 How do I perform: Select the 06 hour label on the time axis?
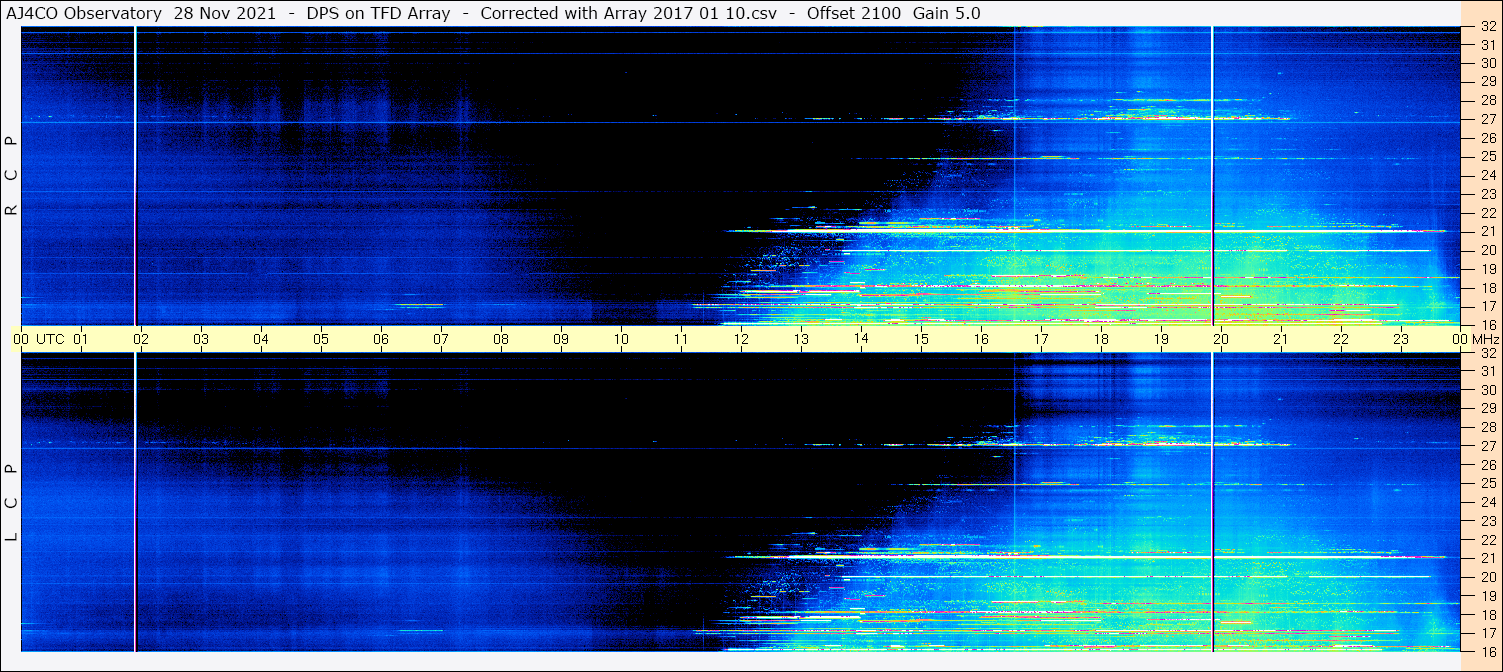pos(381,339)
